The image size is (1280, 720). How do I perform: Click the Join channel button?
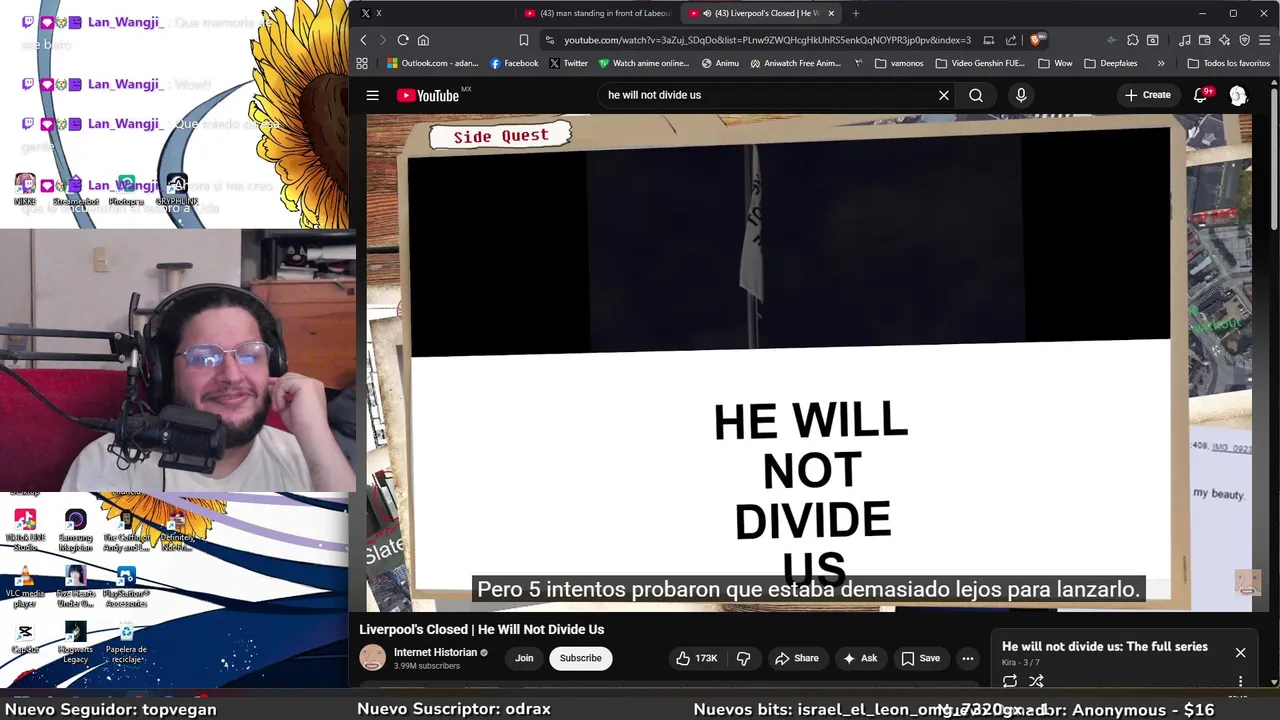[524, 658]
